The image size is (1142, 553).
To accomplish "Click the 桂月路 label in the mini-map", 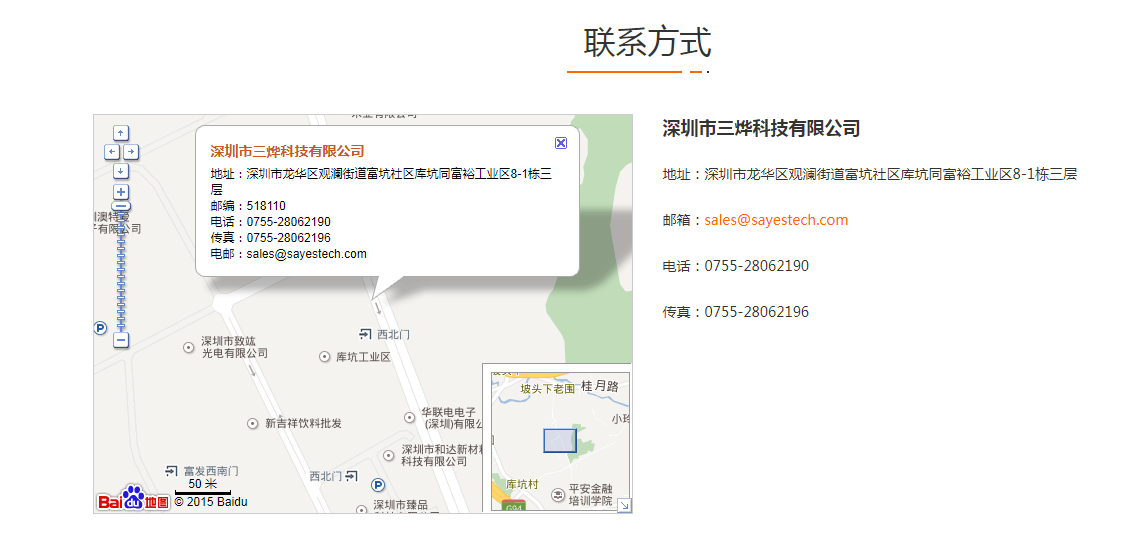I will (599, 386).
